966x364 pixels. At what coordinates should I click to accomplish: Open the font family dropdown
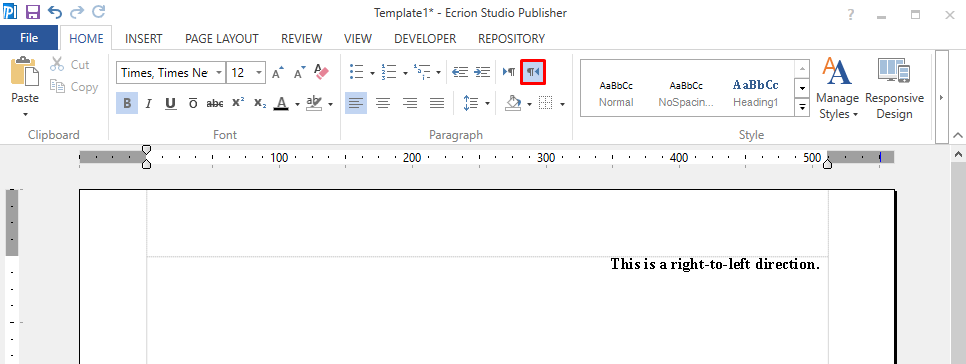point(219,73)
